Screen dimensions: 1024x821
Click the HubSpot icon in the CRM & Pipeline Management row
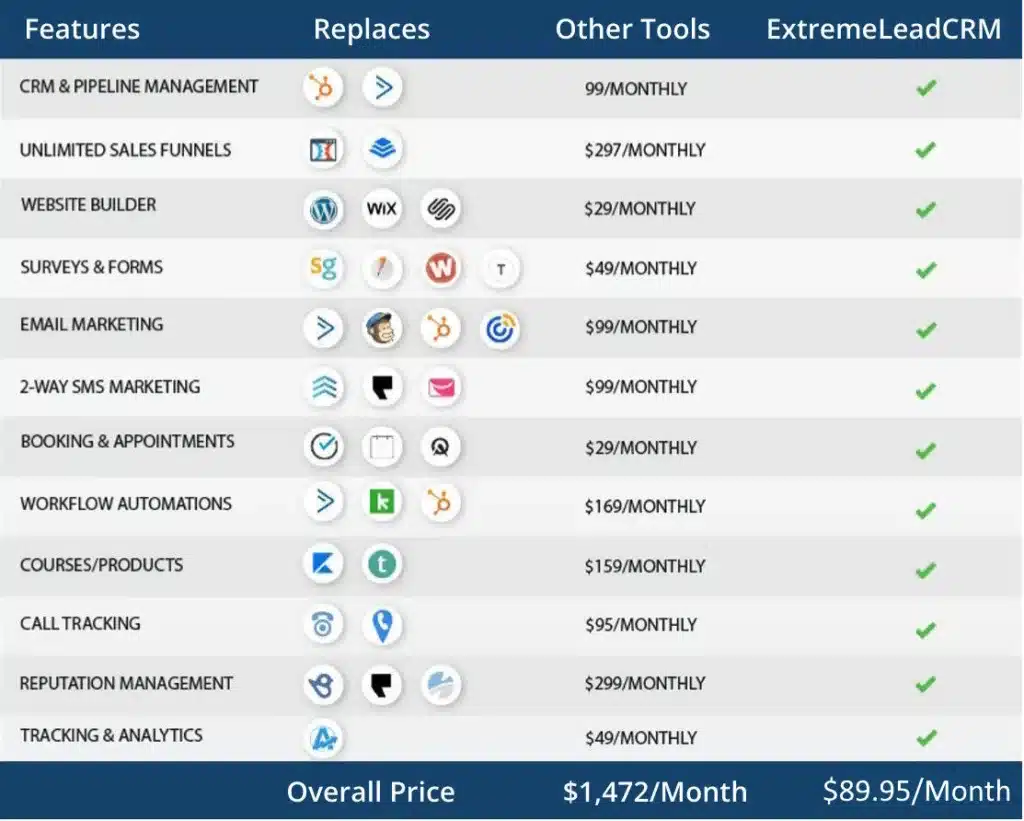point(323,88)
